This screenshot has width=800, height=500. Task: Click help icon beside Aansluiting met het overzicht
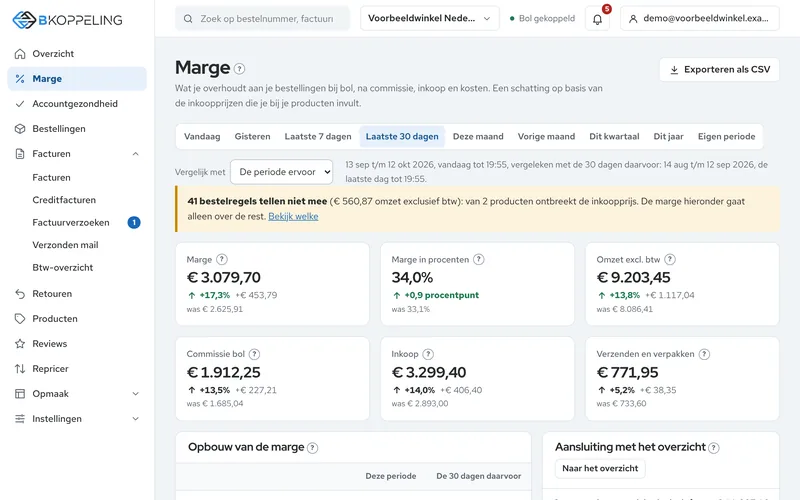(x=714, y=448)
